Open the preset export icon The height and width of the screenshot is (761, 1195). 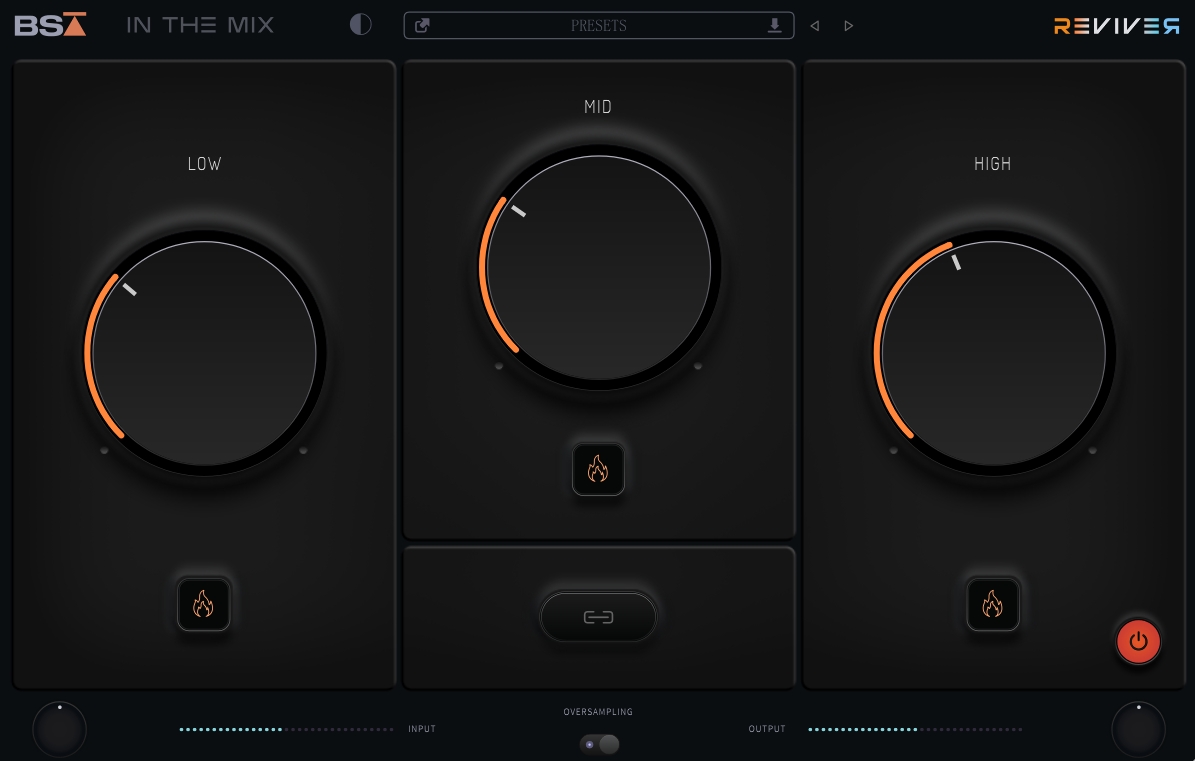pyautogui.click(x=422, y=26)
